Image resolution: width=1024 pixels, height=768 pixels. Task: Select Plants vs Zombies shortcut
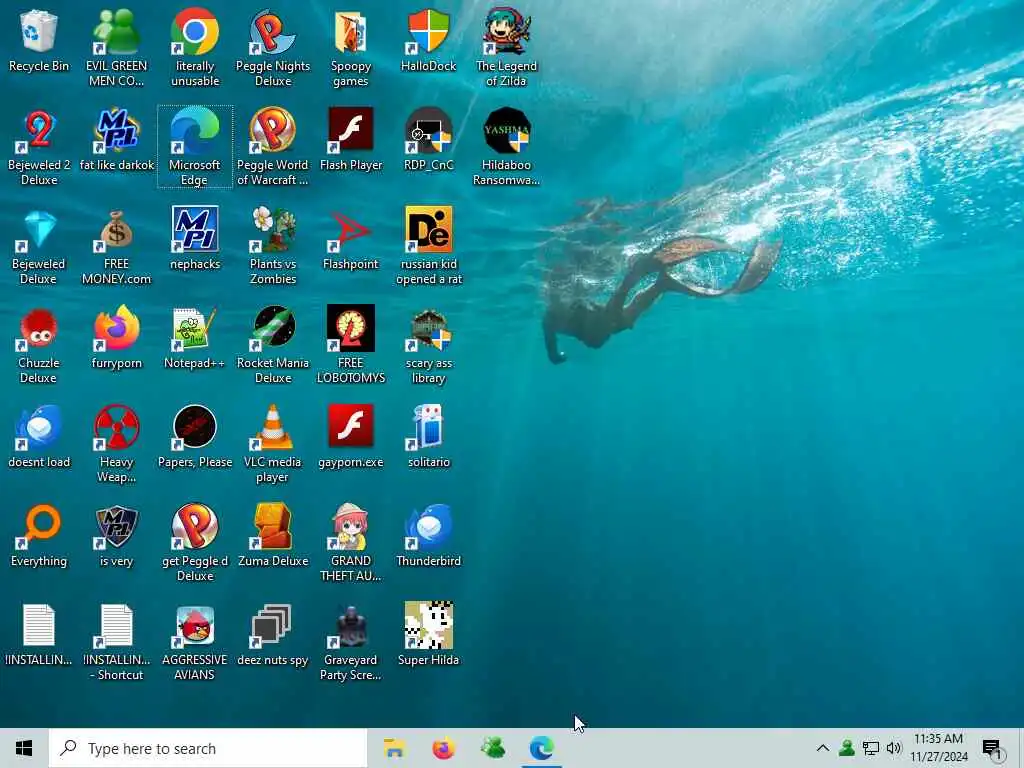pyautogui.click(x=273, y=246)
